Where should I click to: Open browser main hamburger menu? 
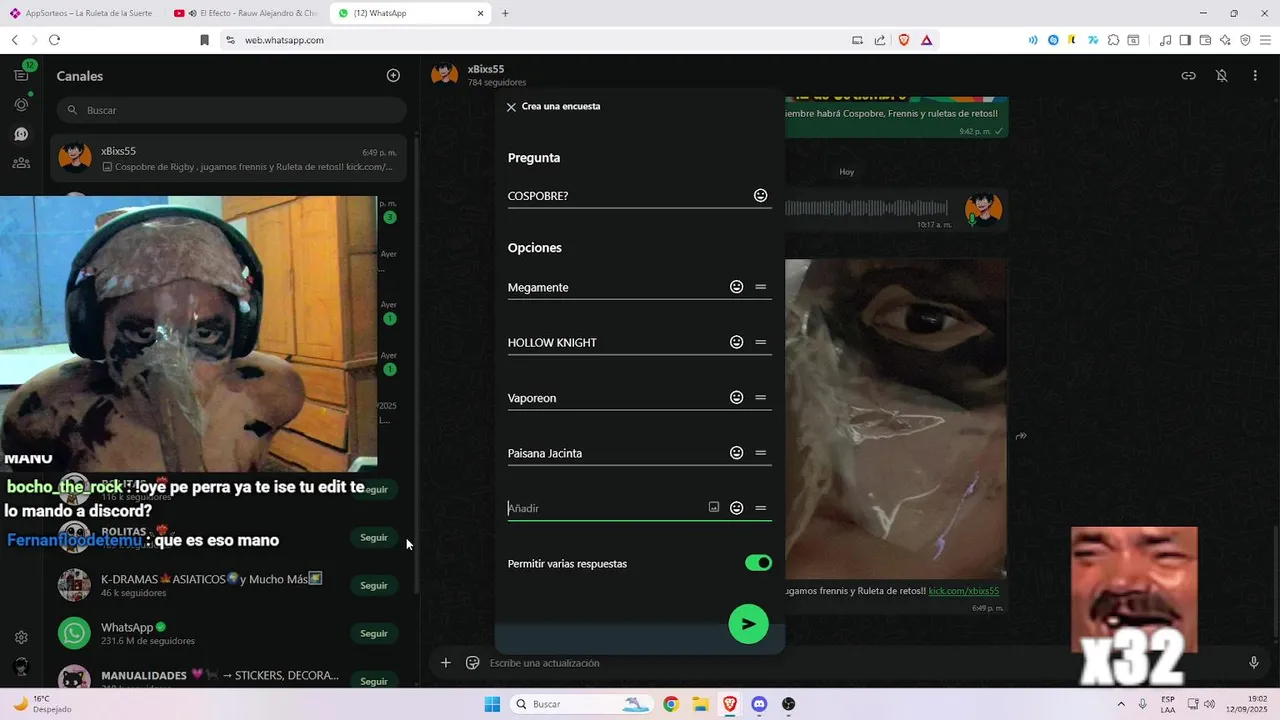pyautogui.click(x=1265, y=40)
